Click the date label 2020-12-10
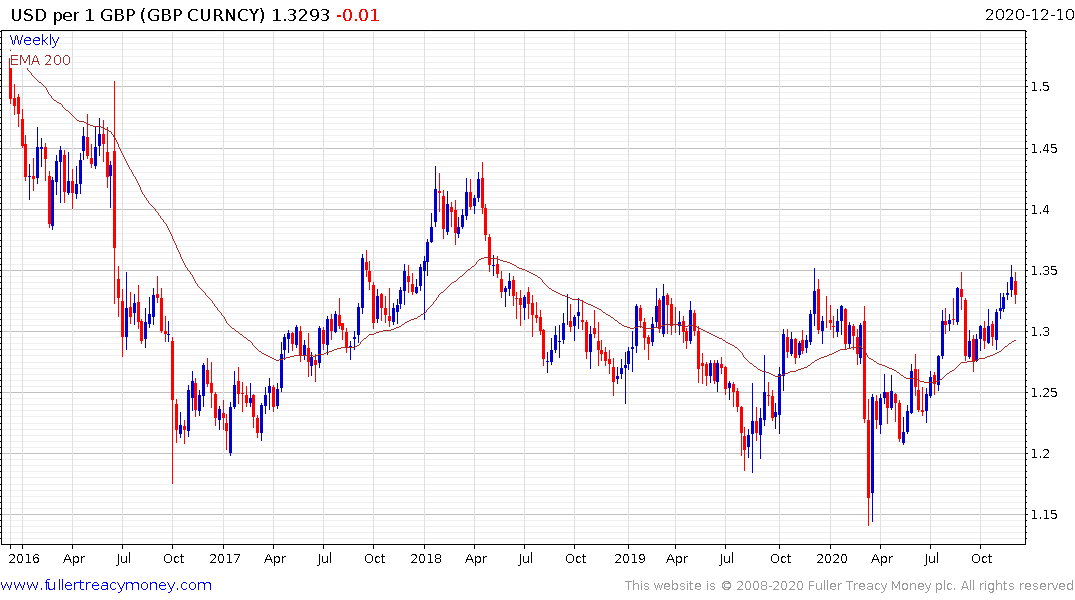Screen dimensions: 1075x600 (x=1029, y=15)
